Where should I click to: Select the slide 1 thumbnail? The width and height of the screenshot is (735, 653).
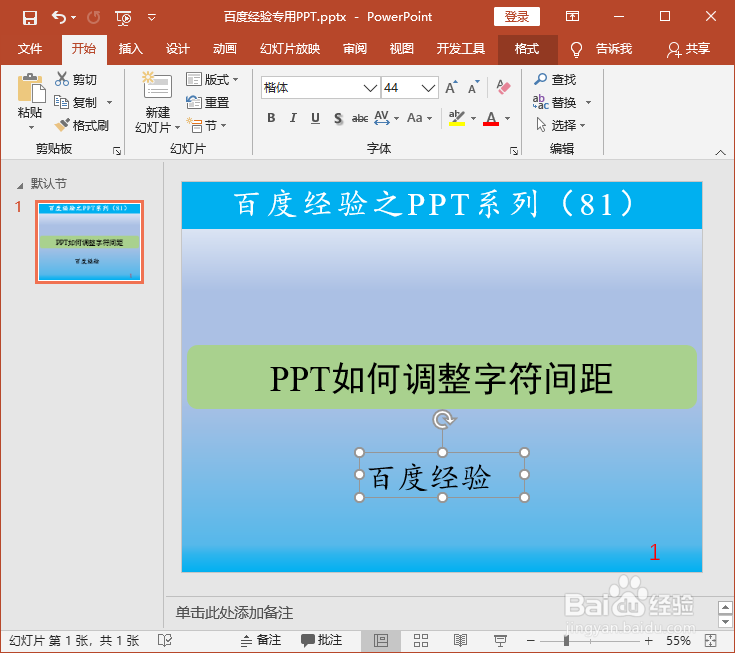[x=90, y=242]
